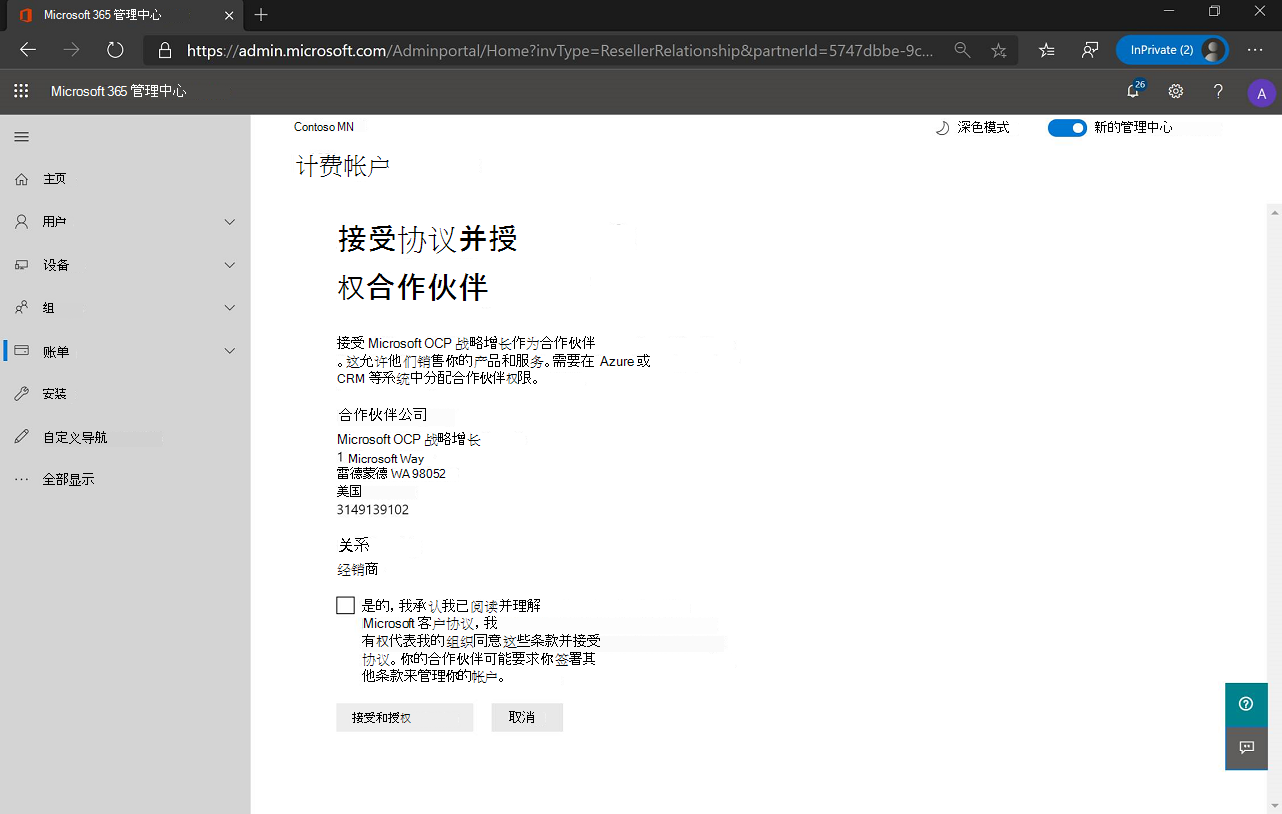
Task: Open the teal help floating button
Action: coord(1246,704)
